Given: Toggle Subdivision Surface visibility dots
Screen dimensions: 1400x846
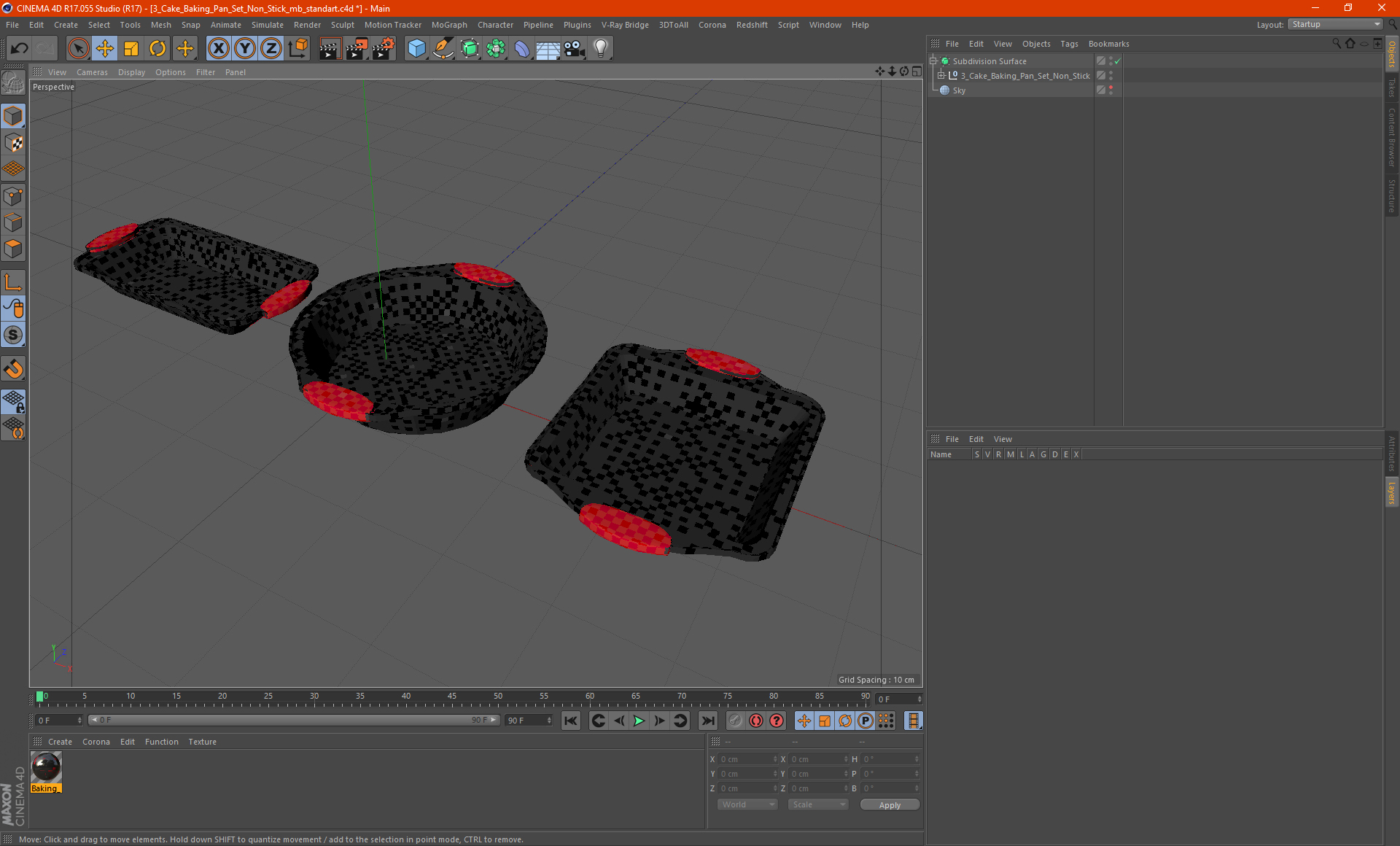Looking at the screenshot, I should pos(1111,61).
